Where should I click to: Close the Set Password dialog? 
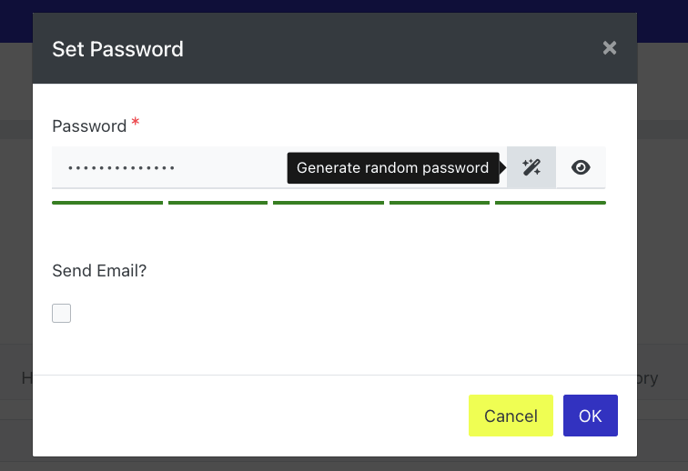(x=609, y=48)
